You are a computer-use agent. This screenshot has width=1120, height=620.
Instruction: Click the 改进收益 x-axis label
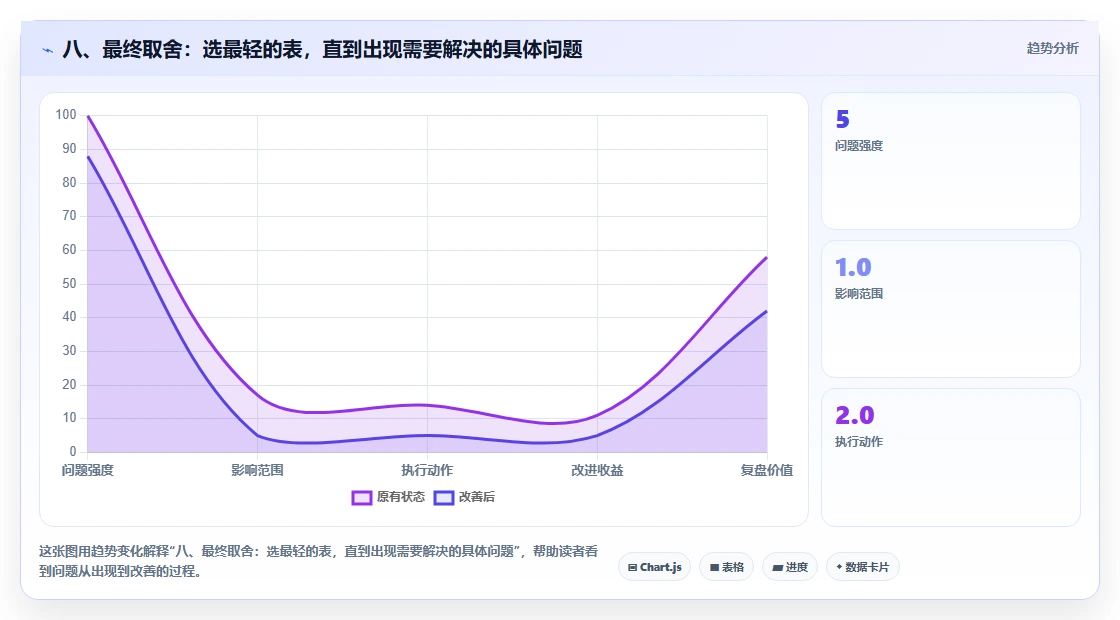click(x=597, y=470)
